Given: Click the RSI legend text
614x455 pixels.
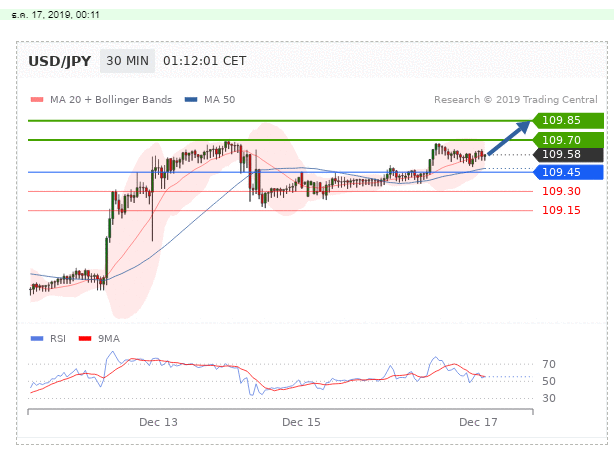Looking at the screenshot, I should 58,338.
